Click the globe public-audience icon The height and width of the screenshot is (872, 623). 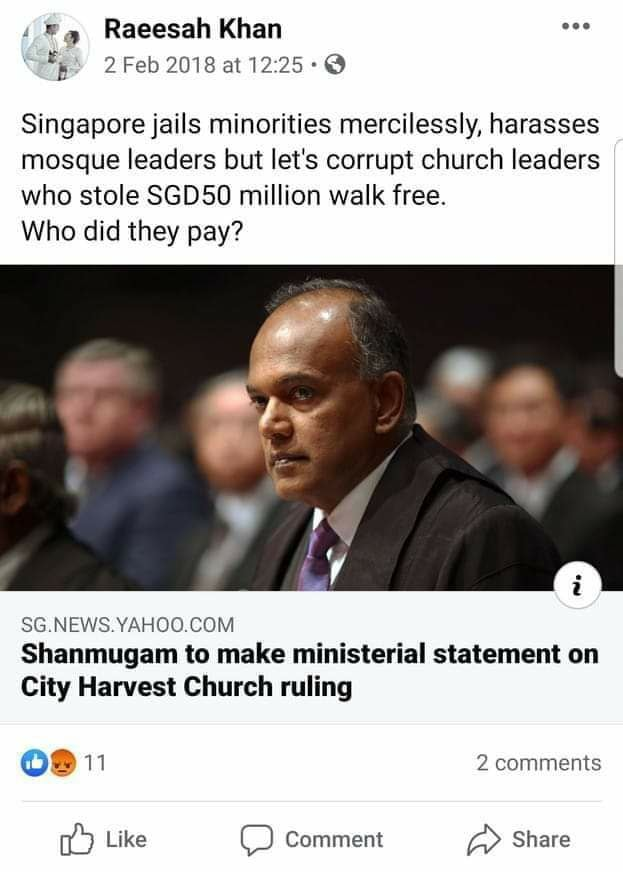tap(334, 66)
